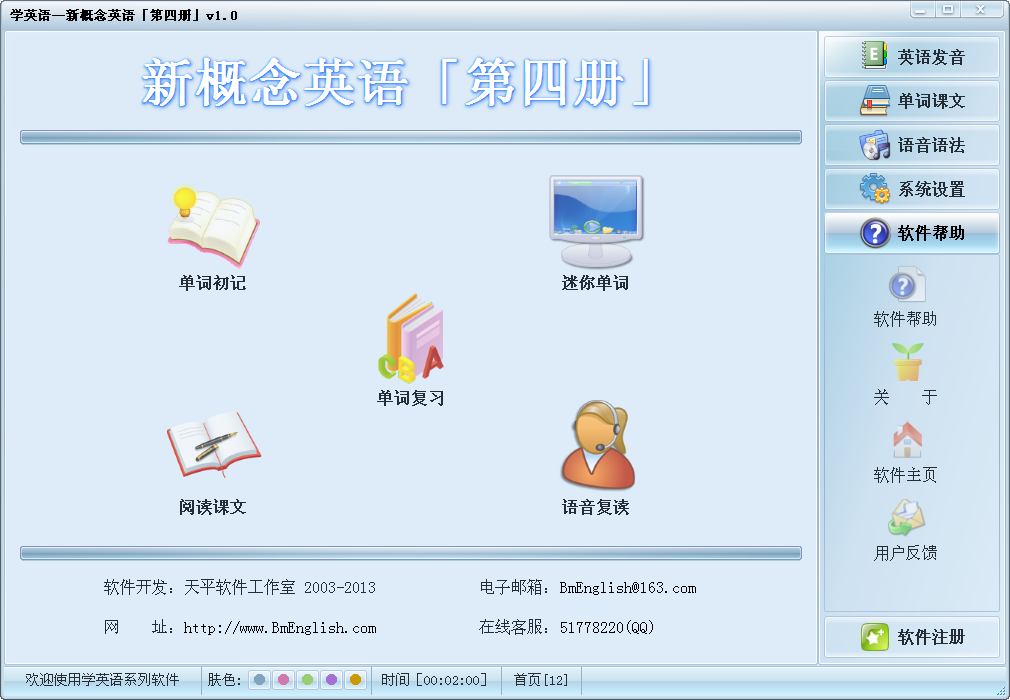Click the 软件注册 button text
1010x700 pixels.
[931, 637]
